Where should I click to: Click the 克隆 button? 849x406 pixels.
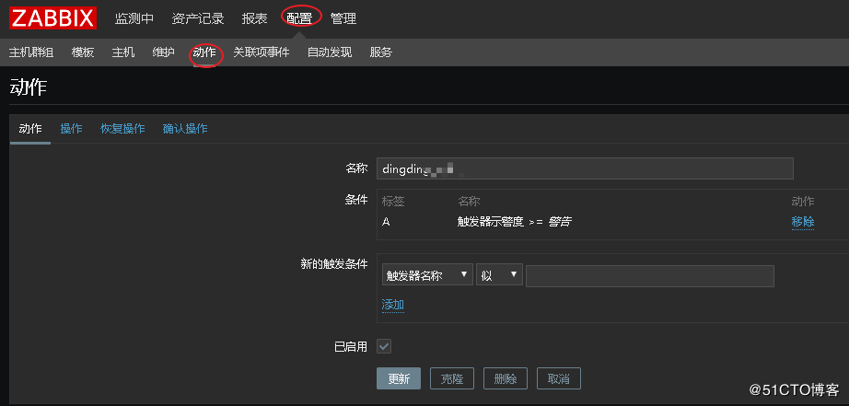click(452, 378)
